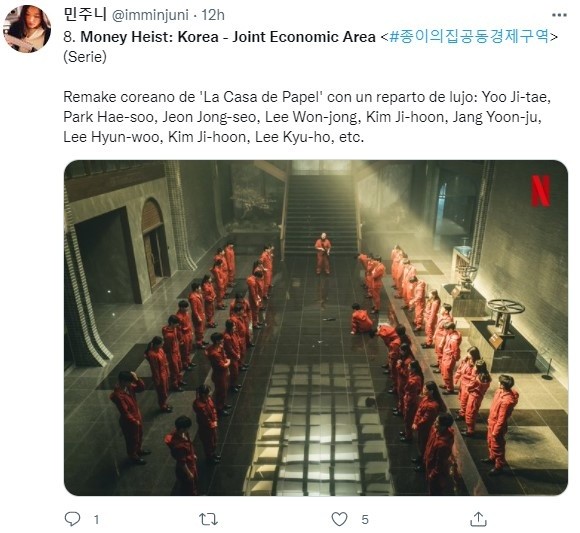This screenshot has width=580, height=533.
Task: Open the hashtag #종이의집공동경제구역
Action: coord(469,37)
